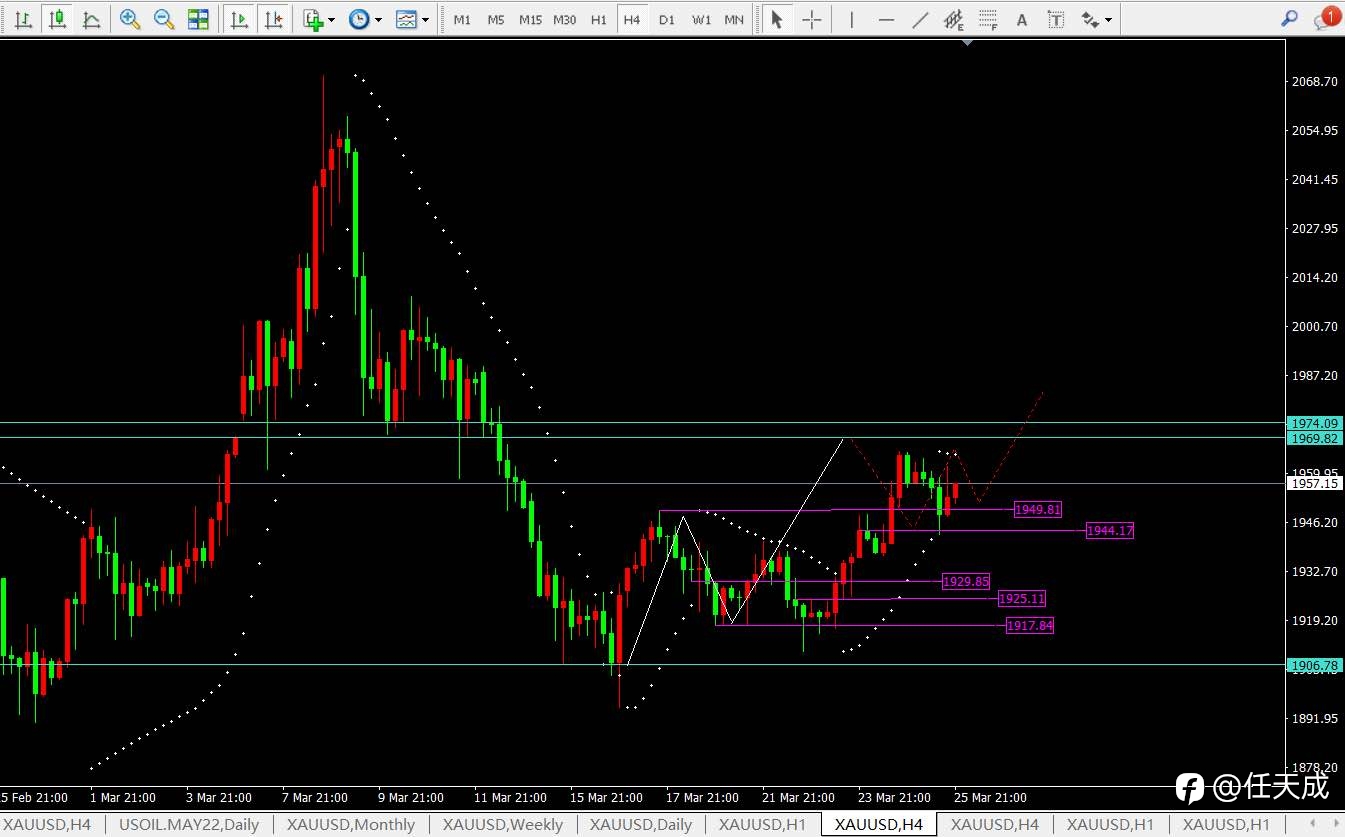Select the first XAUUSD,H4 tab at left

tap(47, 825)
